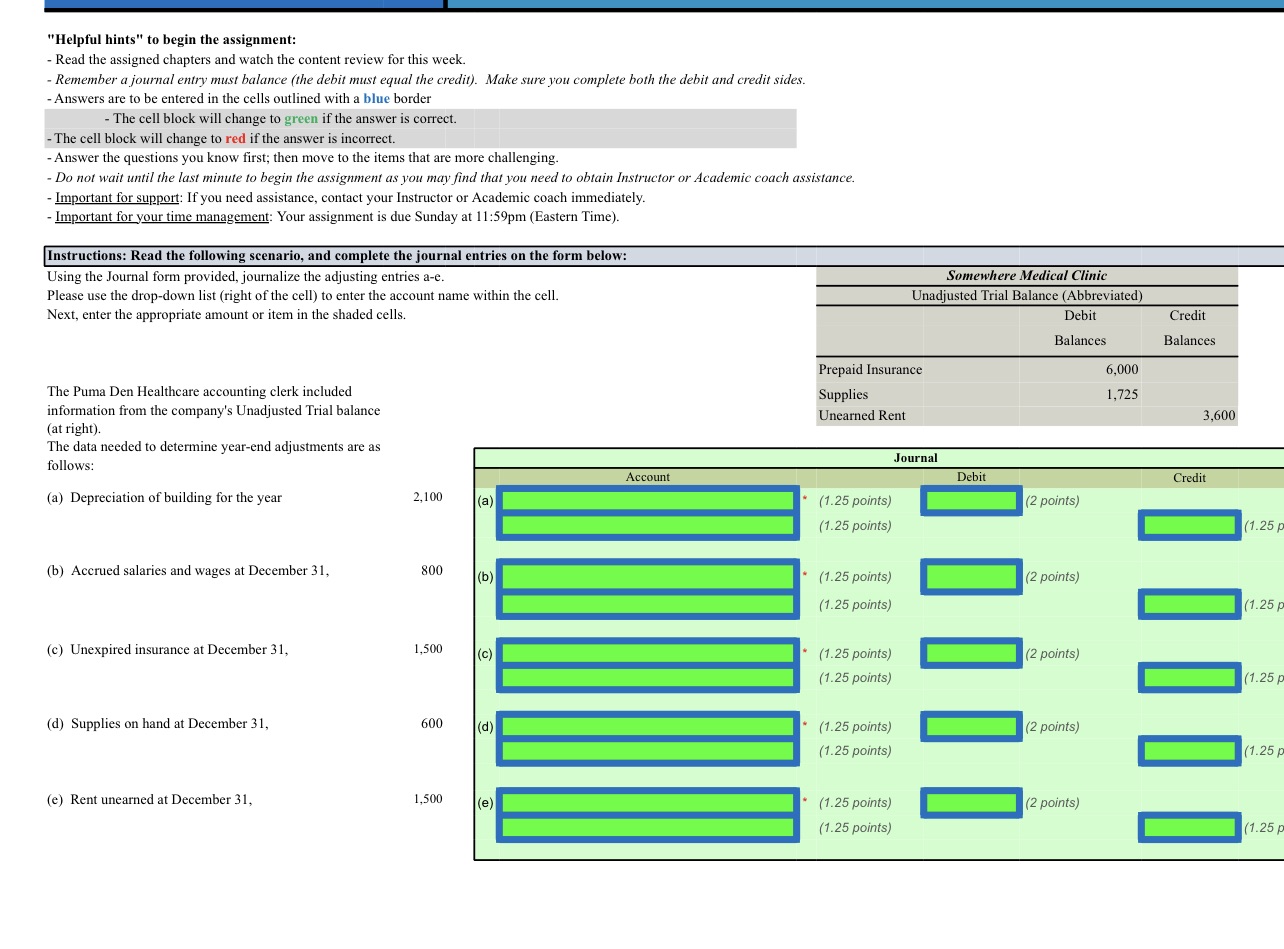Select the Debit amount cell for entry (a)

(971, 500)
